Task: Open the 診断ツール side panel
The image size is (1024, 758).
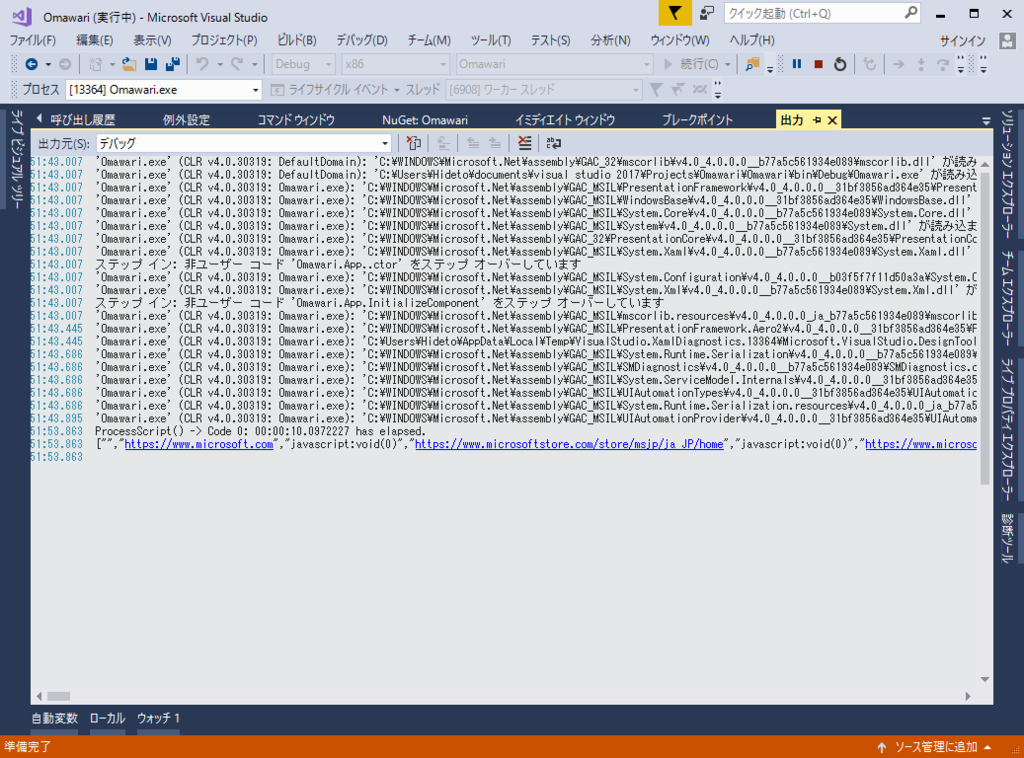Action: tap(1008, 539)
